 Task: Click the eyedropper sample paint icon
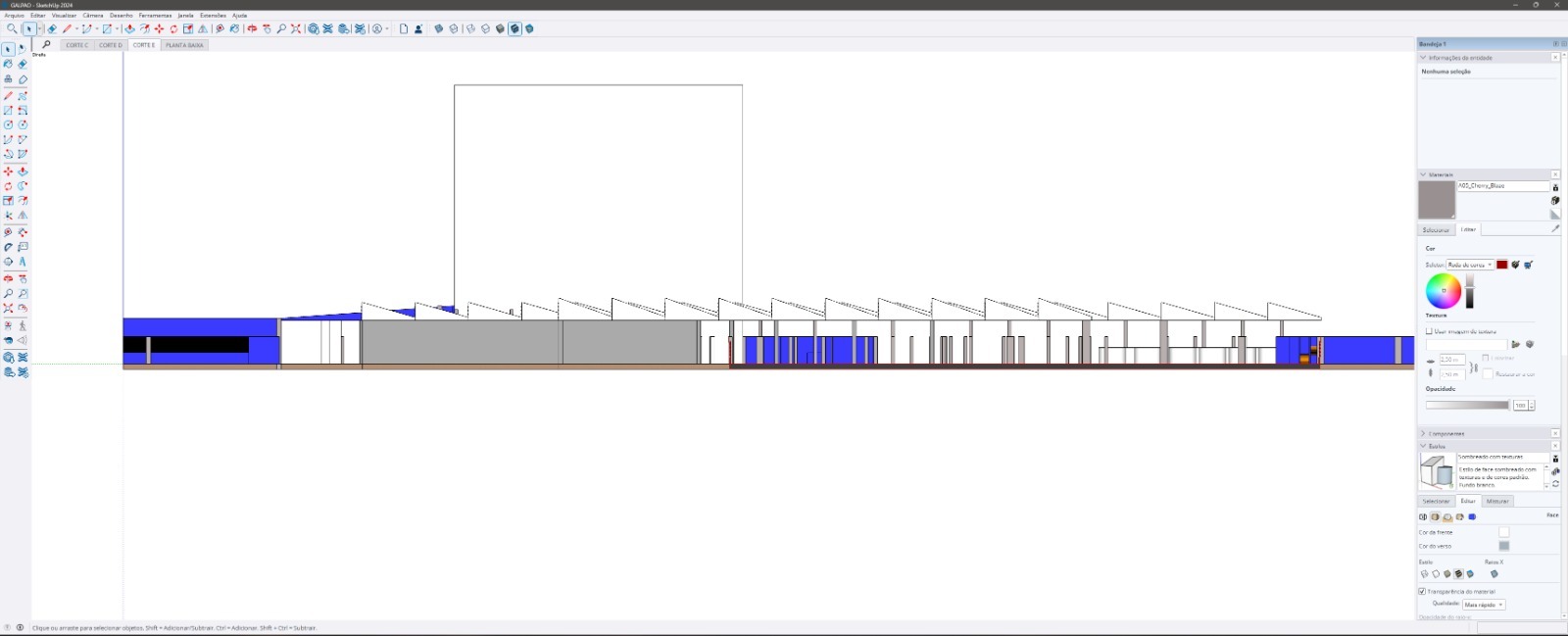tap(1554, 229)
